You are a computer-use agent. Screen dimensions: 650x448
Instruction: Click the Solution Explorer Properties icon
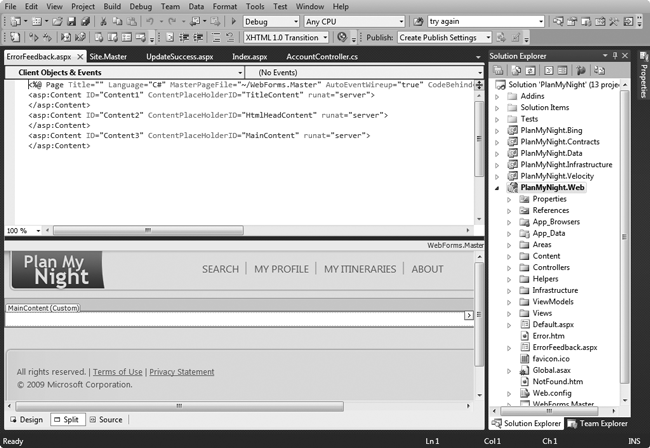coord(498,70)
